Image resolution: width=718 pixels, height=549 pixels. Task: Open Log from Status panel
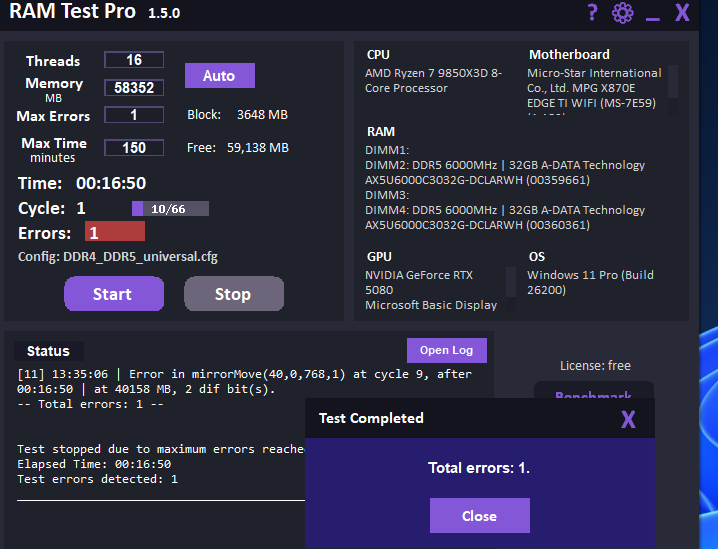coord(446,350)
